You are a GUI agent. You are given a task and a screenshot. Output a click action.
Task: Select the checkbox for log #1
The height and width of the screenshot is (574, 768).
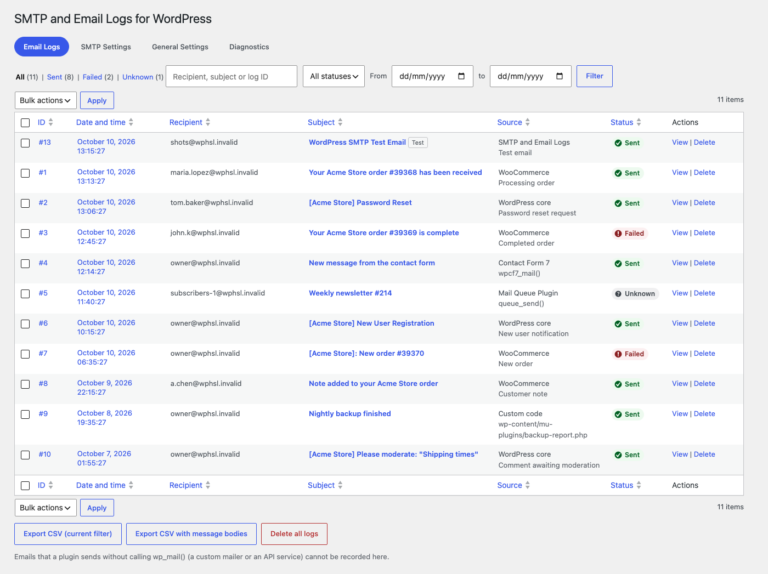click(x=25, y=173)
